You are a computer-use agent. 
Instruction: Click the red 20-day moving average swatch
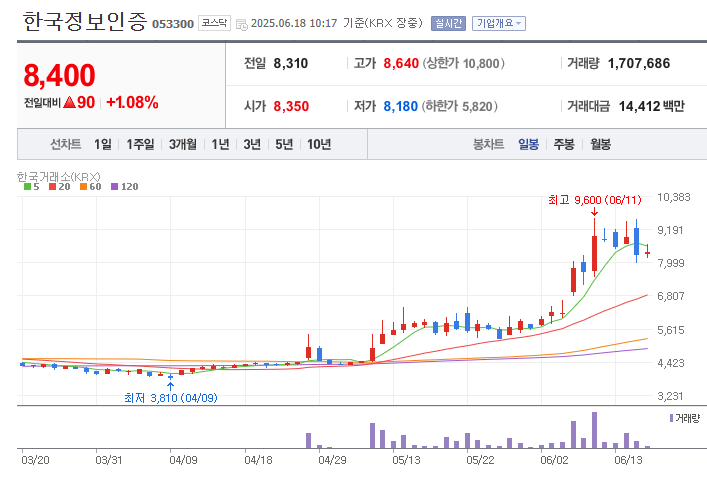tap(53, 187)
